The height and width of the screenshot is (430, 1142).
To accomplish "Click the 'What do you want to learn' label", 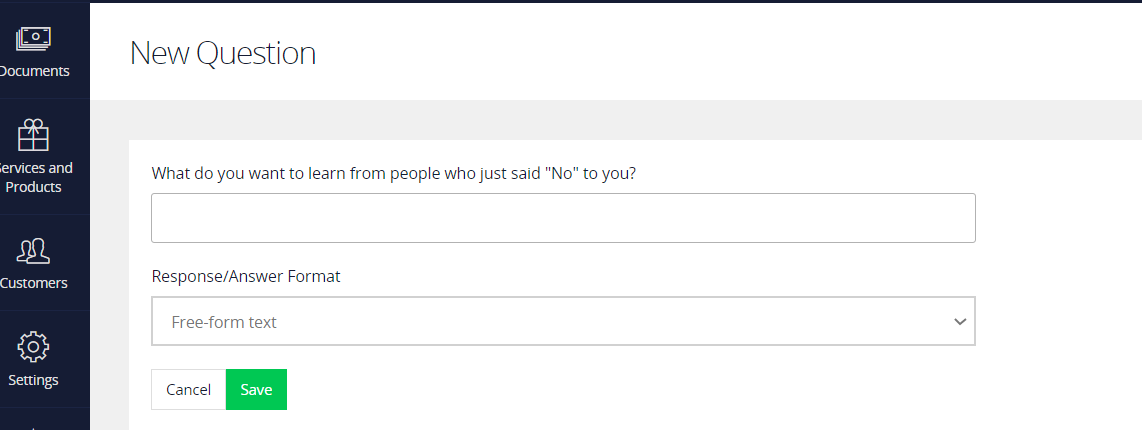I will tap(394, 173).
